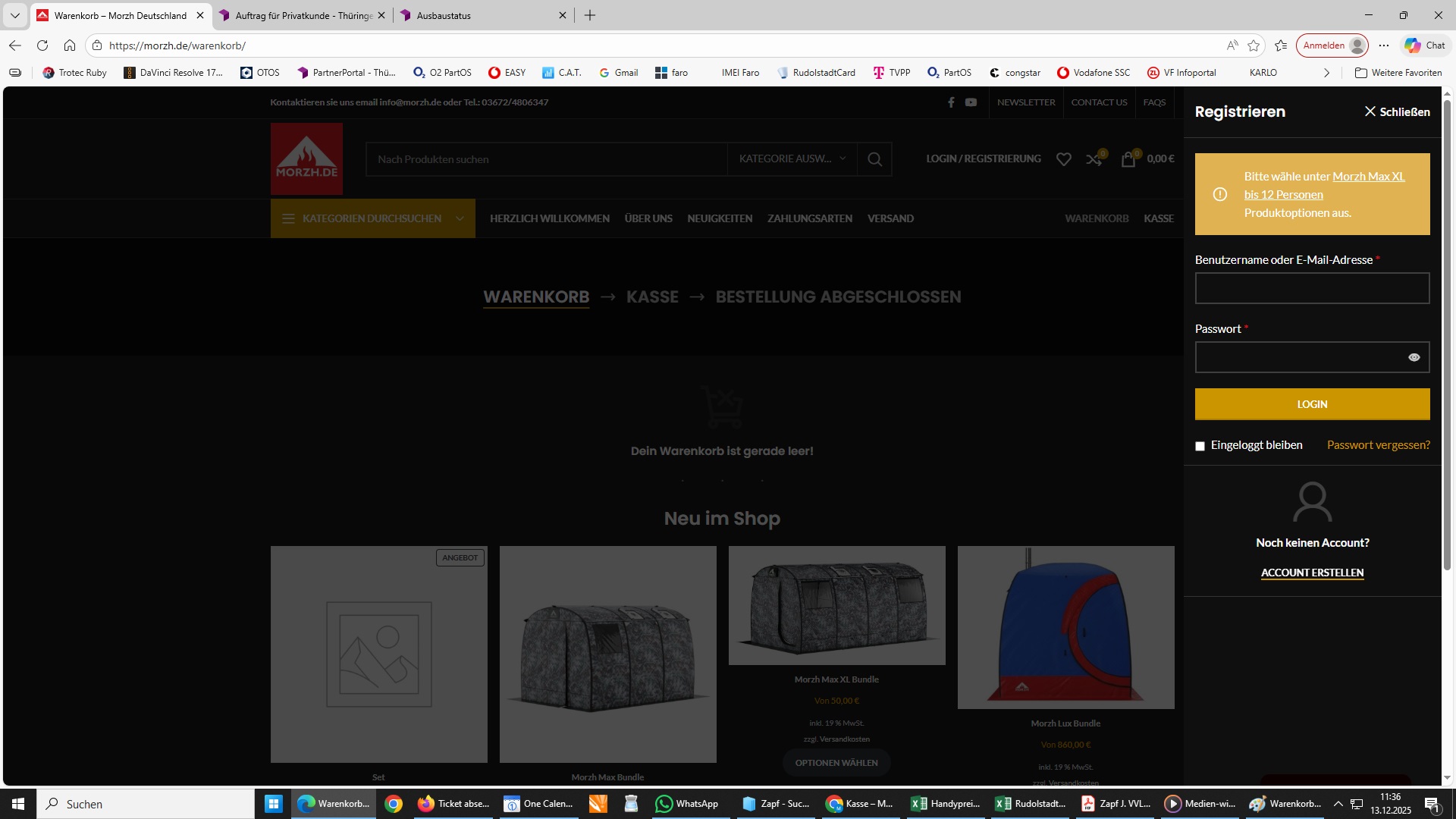
Task: Toggle password visibility eye icon
Action: click(x=1414, y=357)
